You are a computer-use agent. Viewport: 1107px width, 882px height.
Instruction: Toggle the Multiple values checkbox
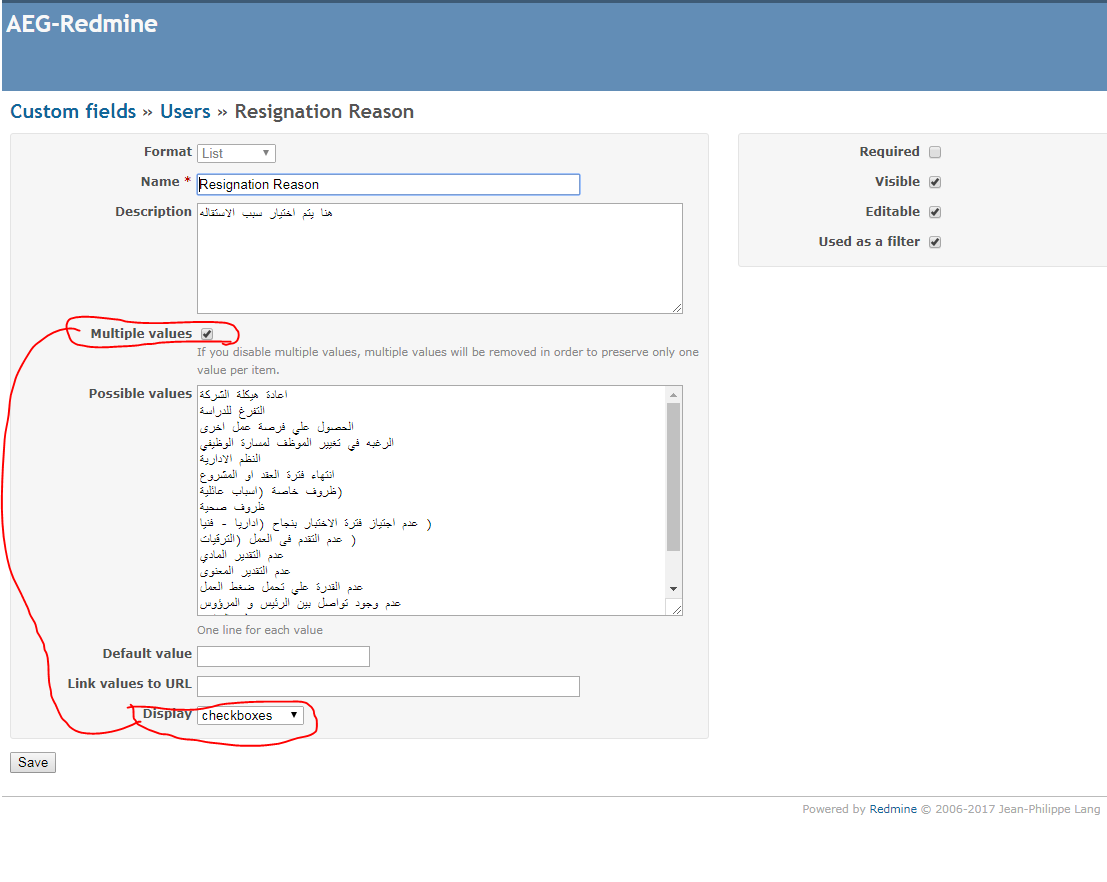(207, 333)
